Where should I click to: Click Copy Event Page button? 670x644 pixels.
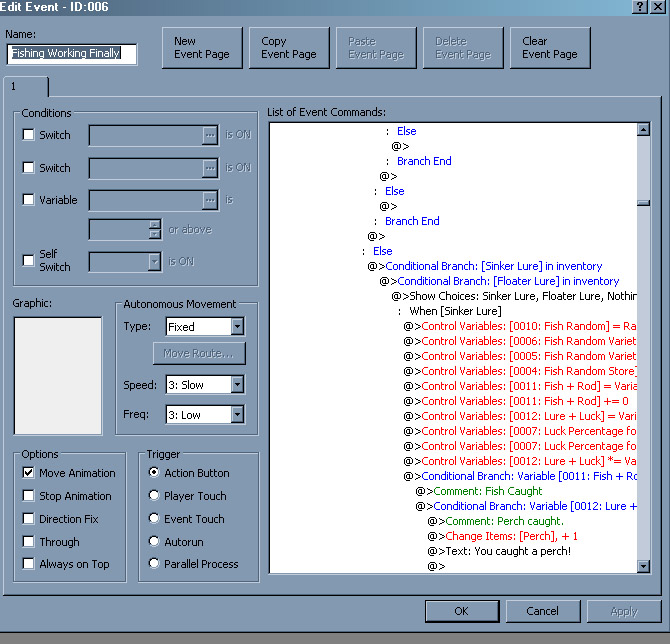288,48
